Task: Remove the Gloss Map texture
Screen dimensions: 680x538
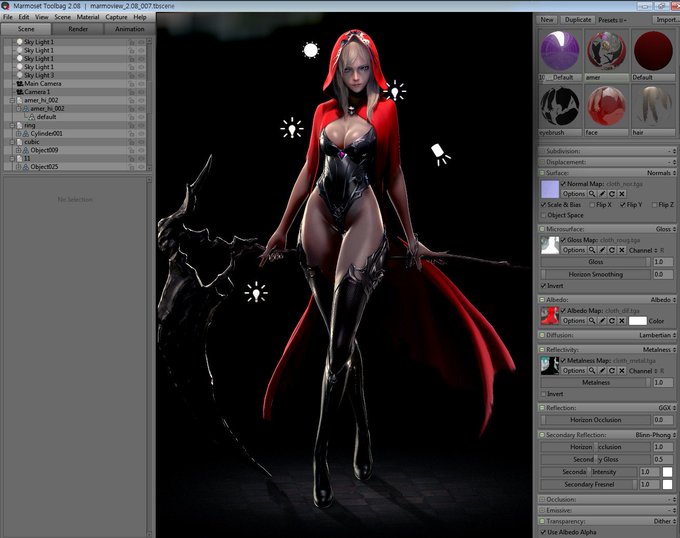Action: [622, 250]
